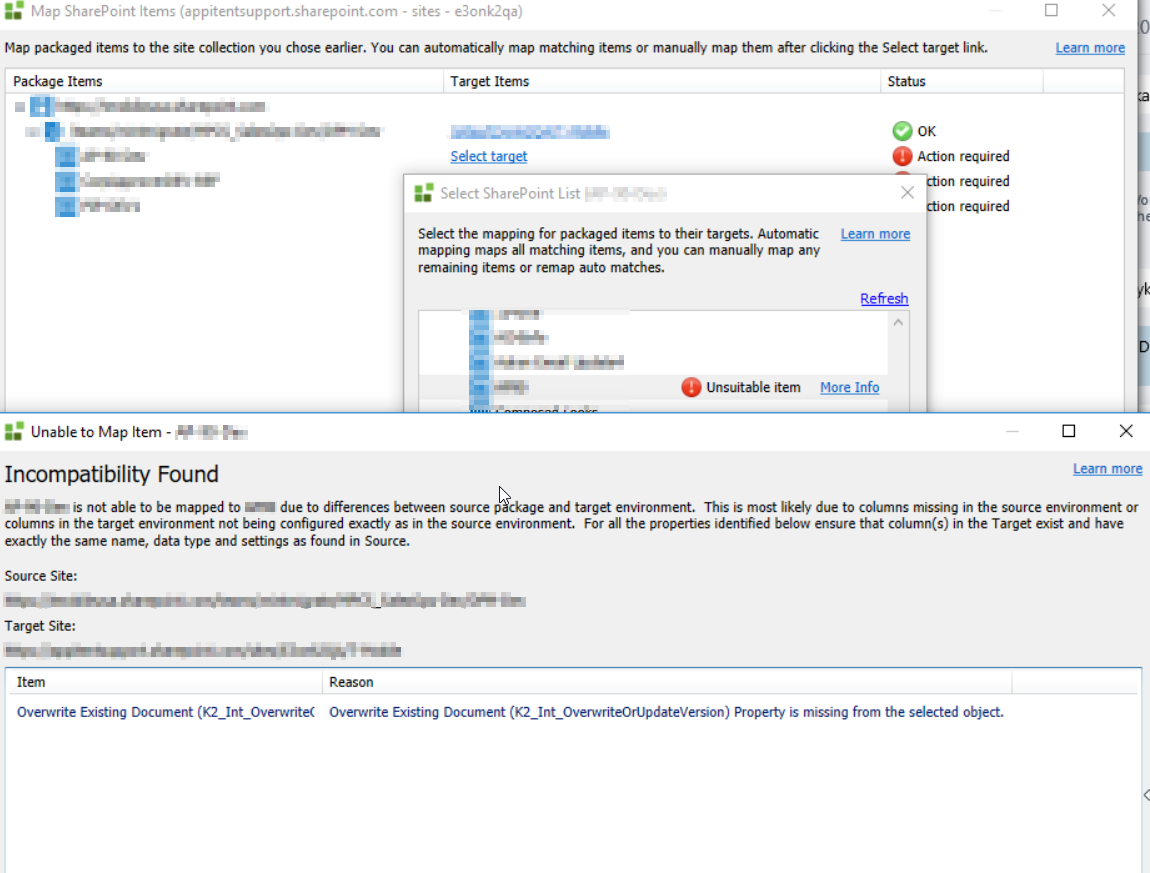Select the 'Property is missing' reason cell
1150x873 pixels.
pyautogui.click(x=666, y=712)
